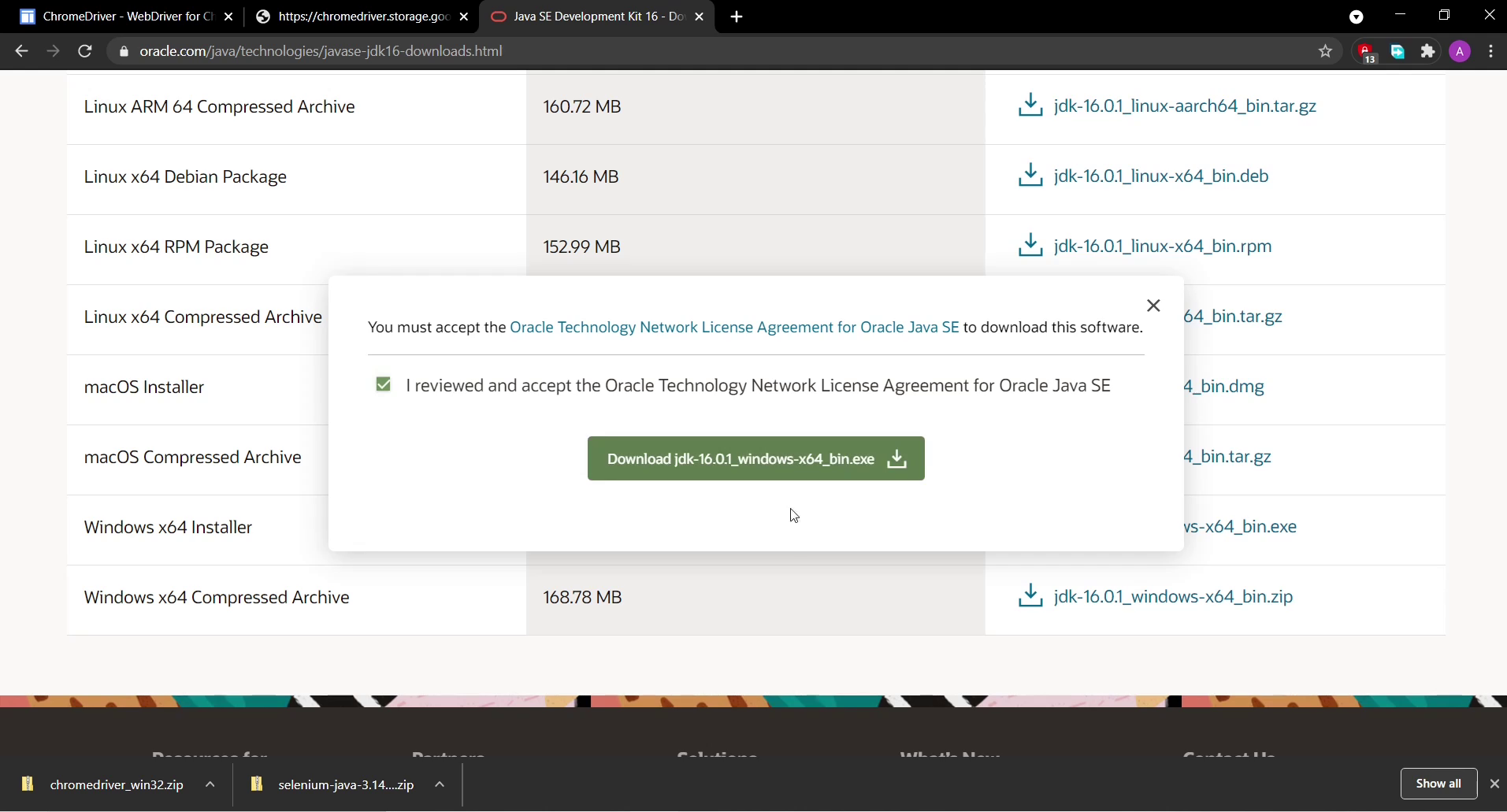Open Chrome three-dot menu
The width and height of the screenshot is (1507, 812).
pyautogui.click(x=1492, y=52)
